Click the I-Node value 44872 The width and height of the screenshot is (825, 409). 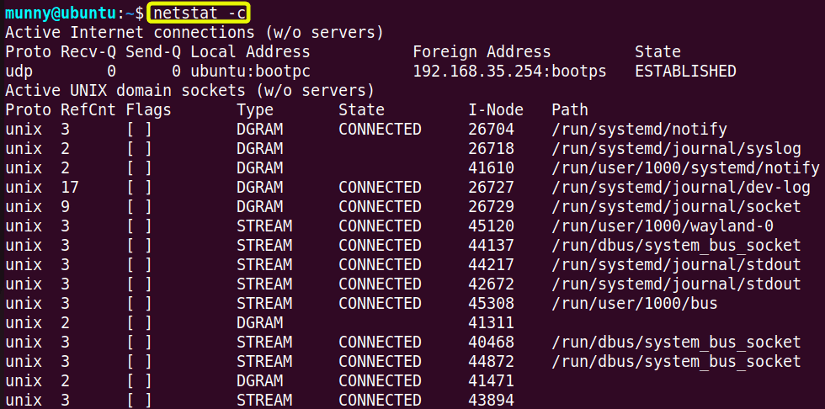tap(491, 362)
